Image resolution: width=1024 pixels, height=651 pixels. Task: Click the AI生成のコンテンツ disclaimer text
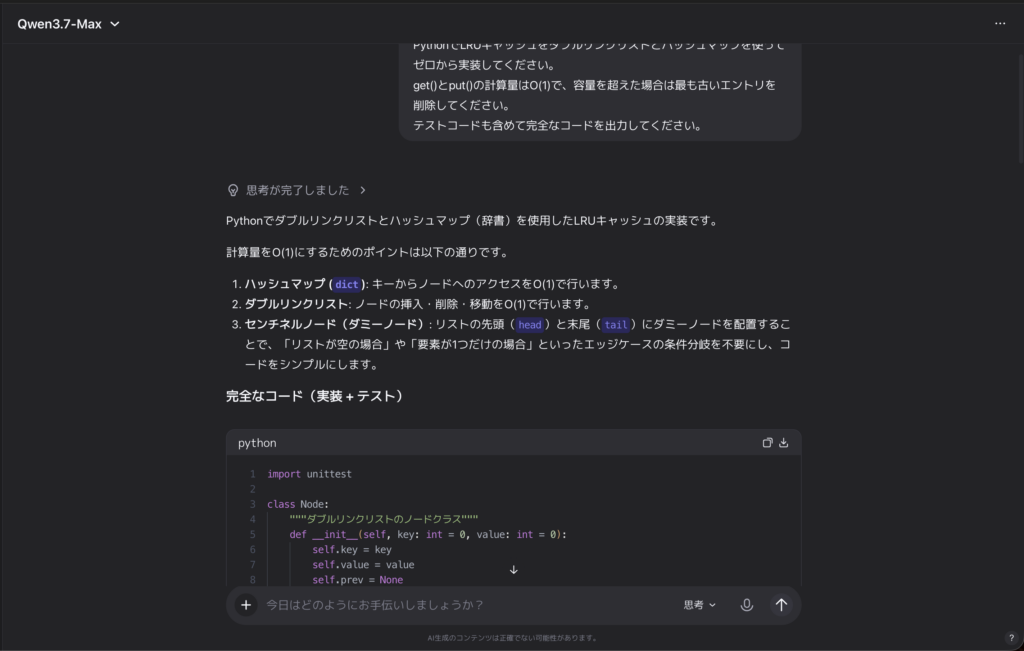pyautogui.click(x=512, y=638)
